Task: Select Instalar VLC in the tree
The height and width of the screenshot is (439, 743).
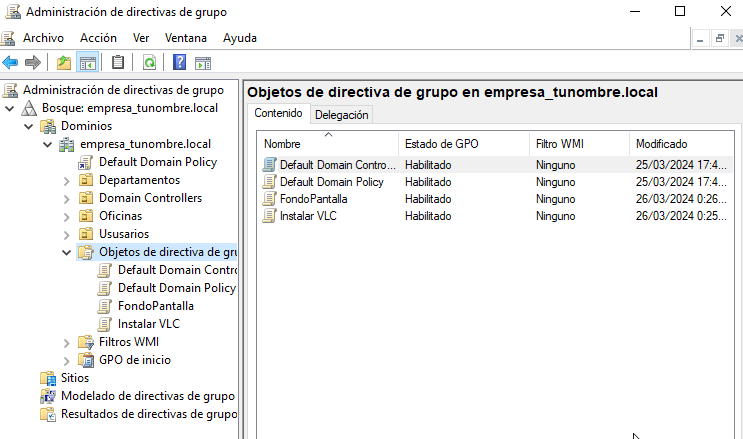Action: [x=149, y=324]
